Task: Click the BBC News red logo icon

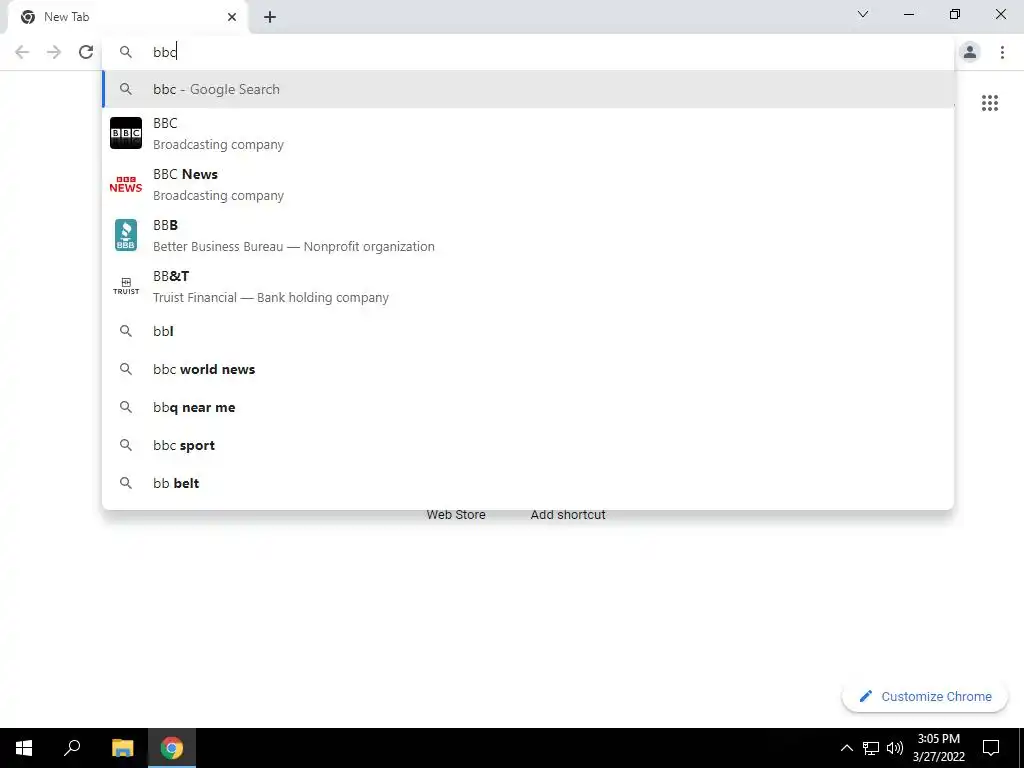Action: 125,184
